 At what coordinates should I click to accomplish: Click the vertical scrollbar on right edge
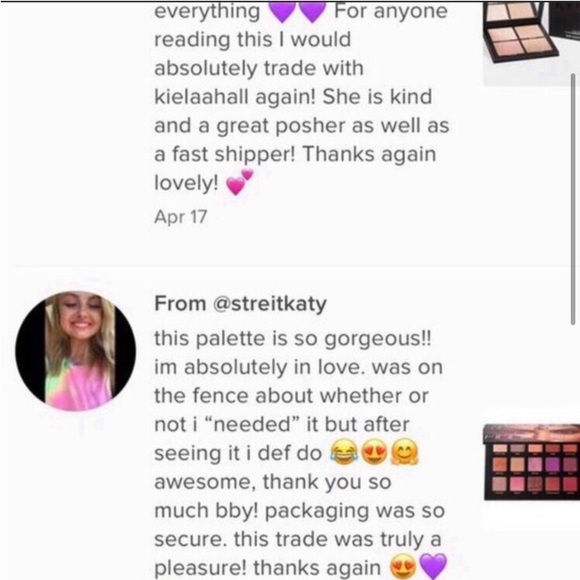pos(573,200)
